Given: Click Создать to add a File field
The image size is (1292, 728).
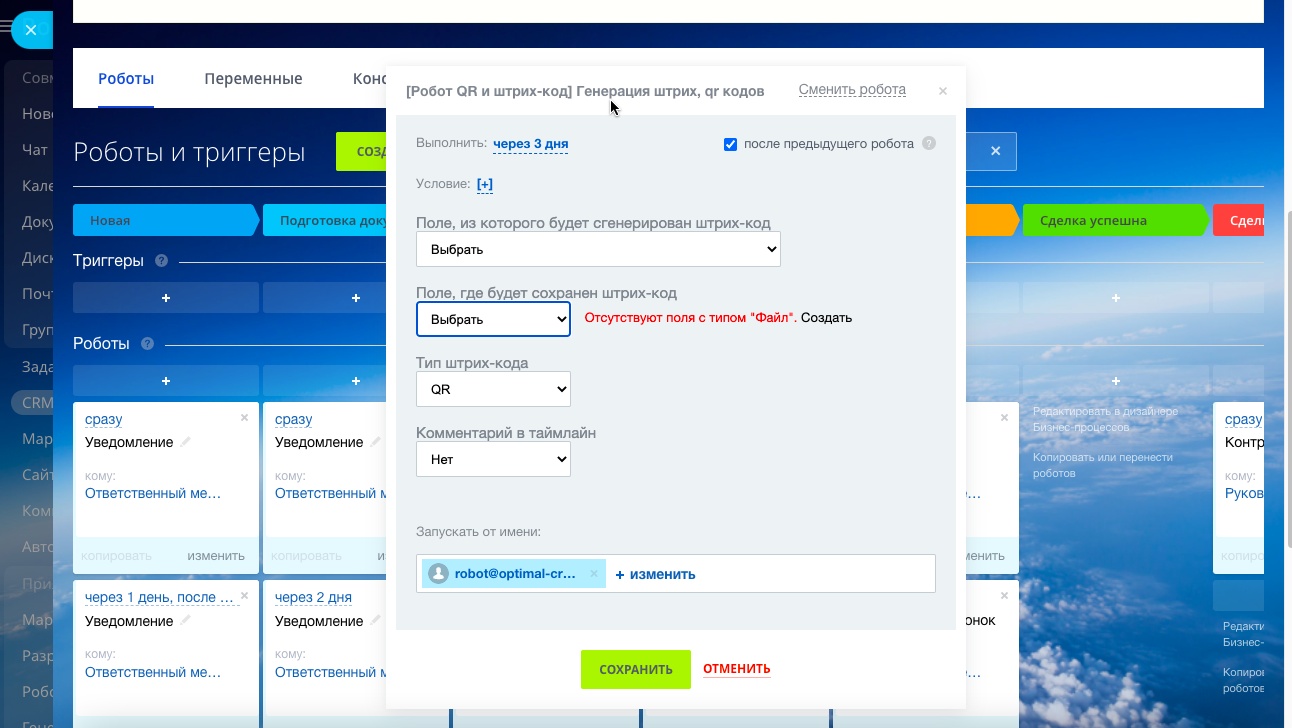Looking at the screenshot, I should tap(826, 318).
